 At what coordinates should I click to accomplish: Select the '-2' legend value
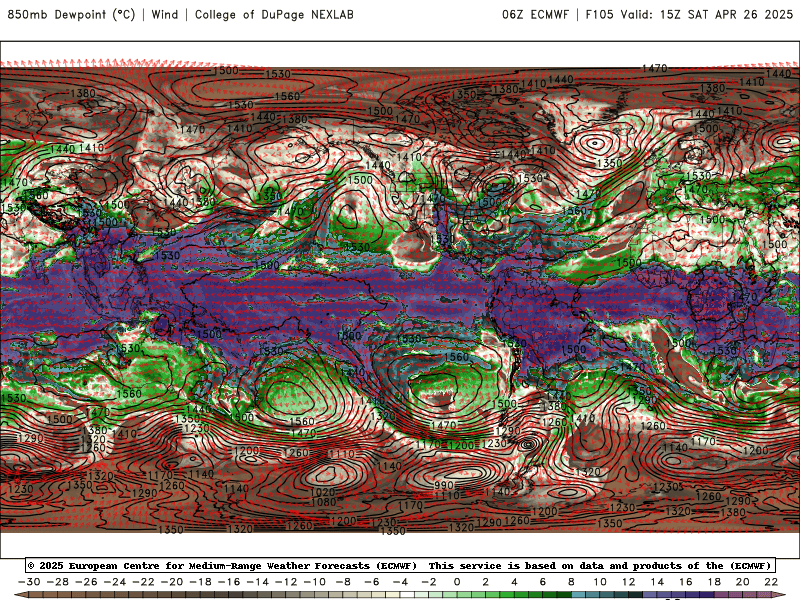point(429,582)
